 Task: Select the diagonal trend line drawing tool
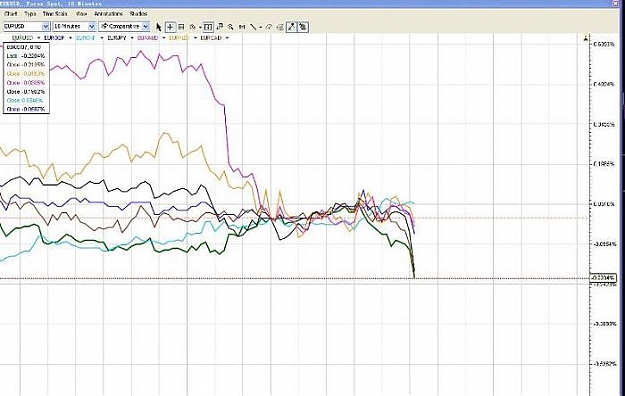coord(253,27)
